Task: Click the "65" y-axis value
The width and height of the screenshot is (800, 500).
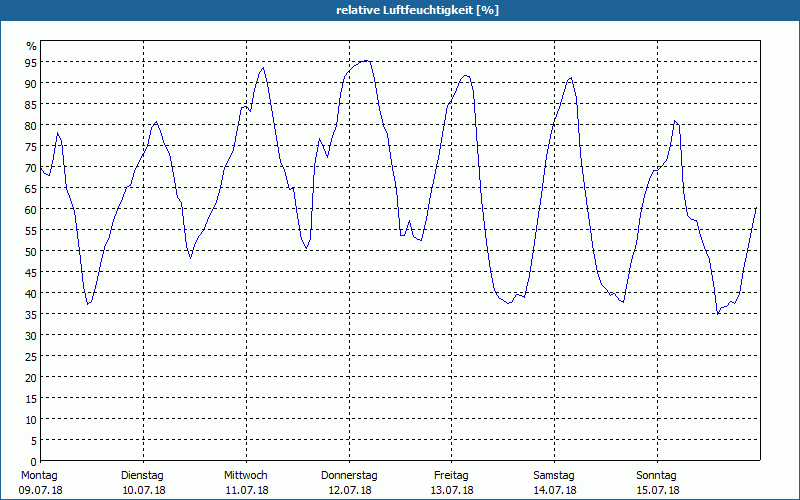Action: point(31,188)
